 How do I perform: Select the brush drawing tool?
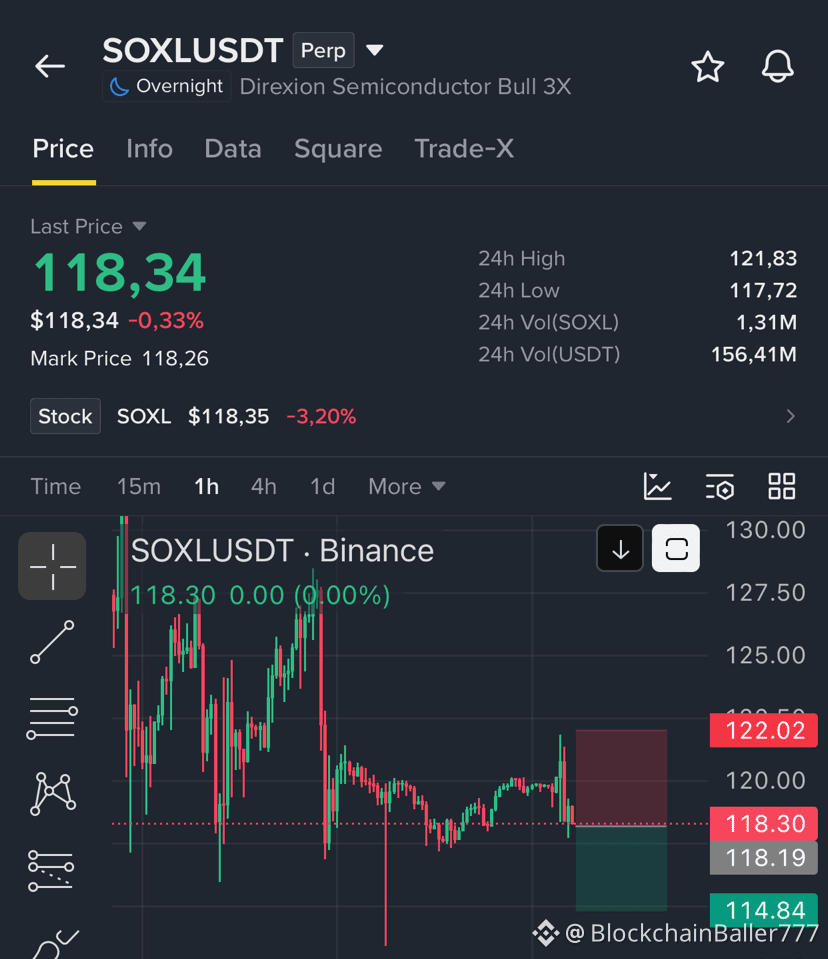54,944
